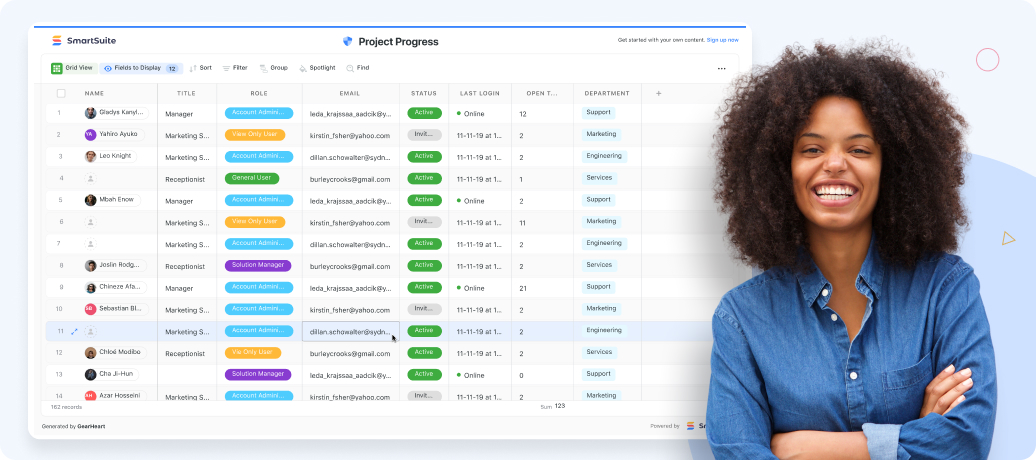Click the STATUS column header
Screen dimensions: 1036x460
(424, 94)
